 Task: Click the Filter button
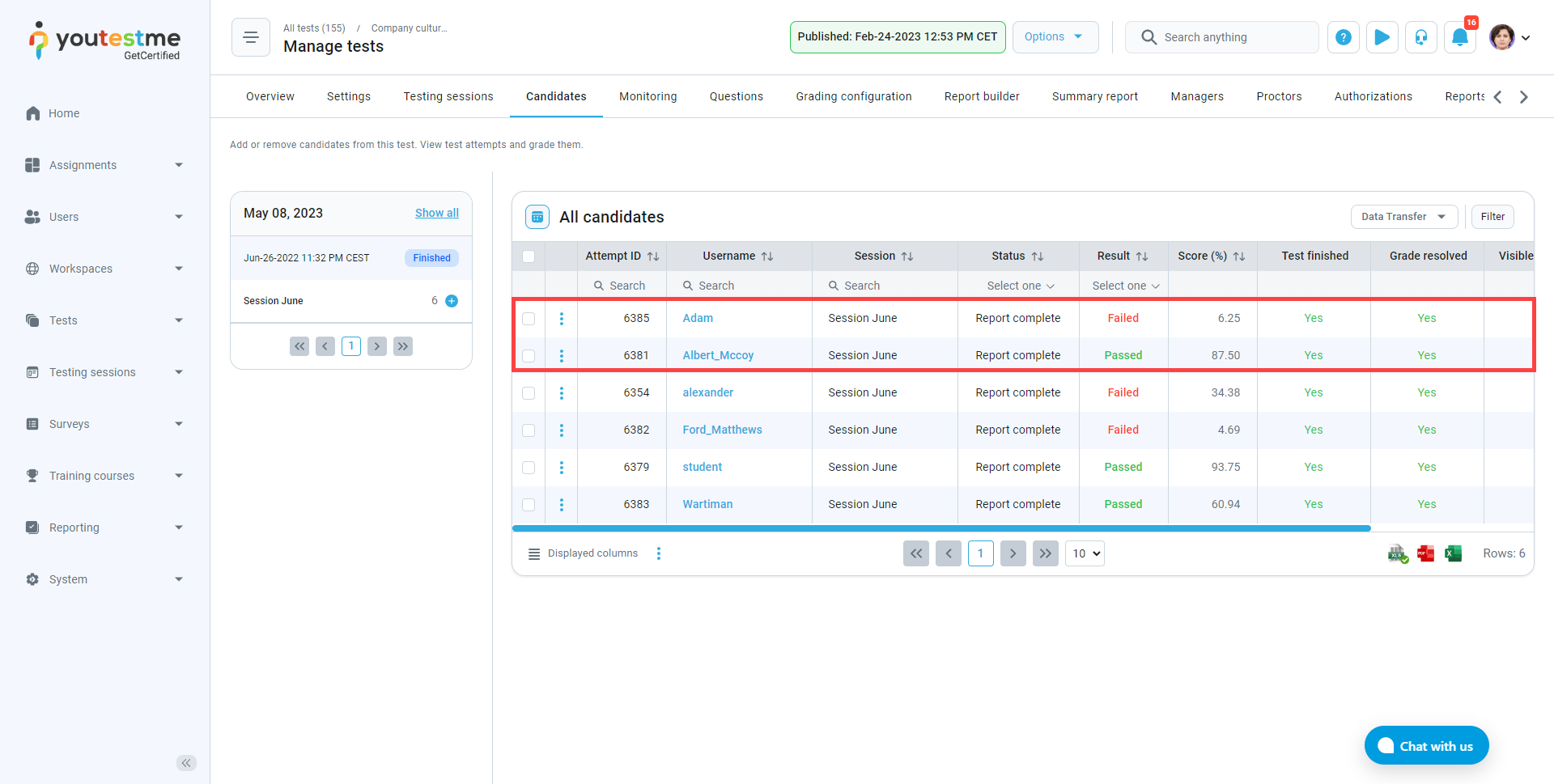click(1492, 217)
